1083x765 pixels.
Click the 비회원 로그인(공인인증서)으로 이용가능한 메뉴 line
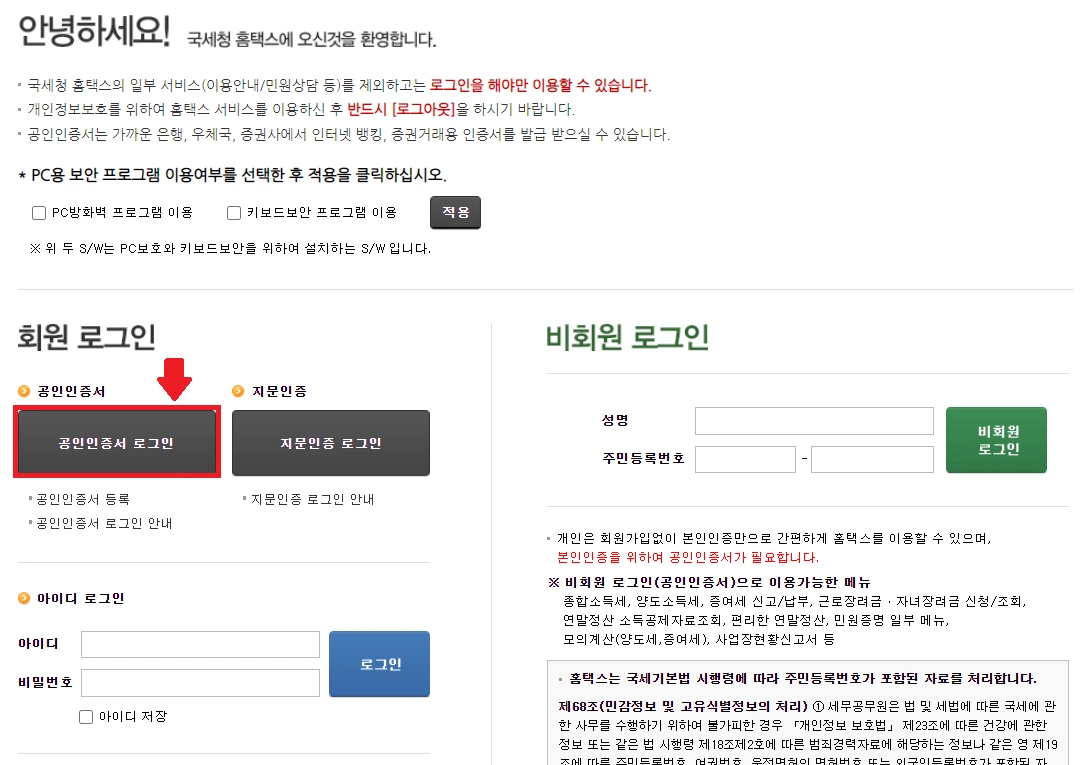click(x=709, y=582)
